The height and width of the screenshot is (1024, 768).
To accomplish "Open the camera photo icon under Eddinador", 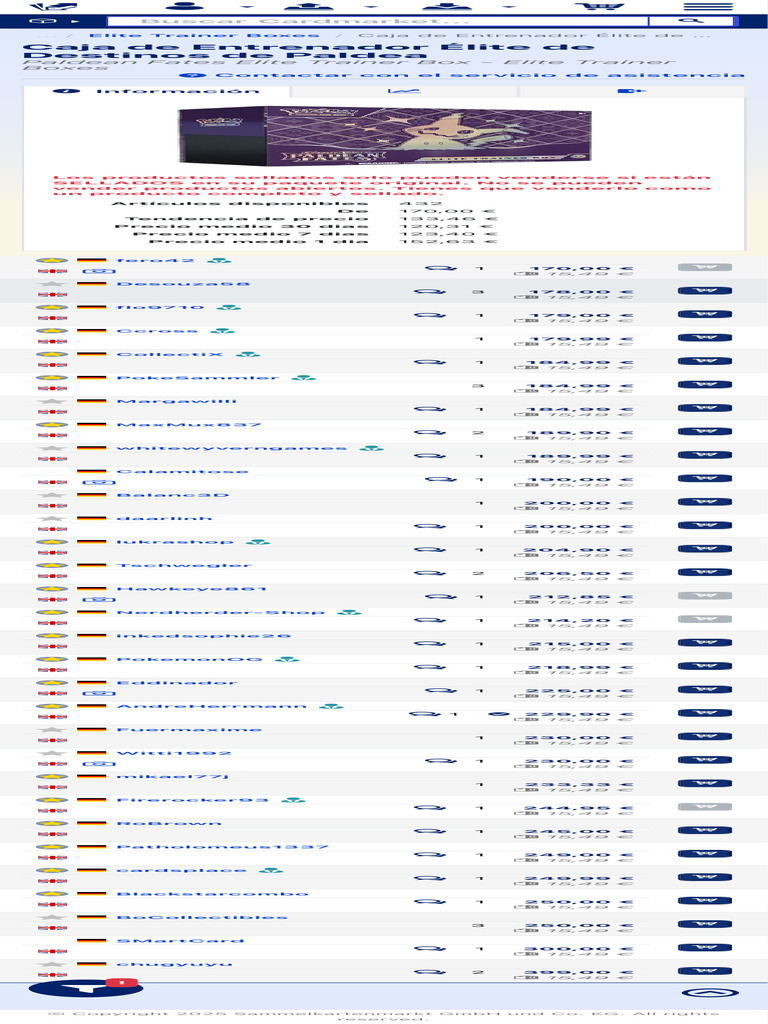I will [99, 694].
